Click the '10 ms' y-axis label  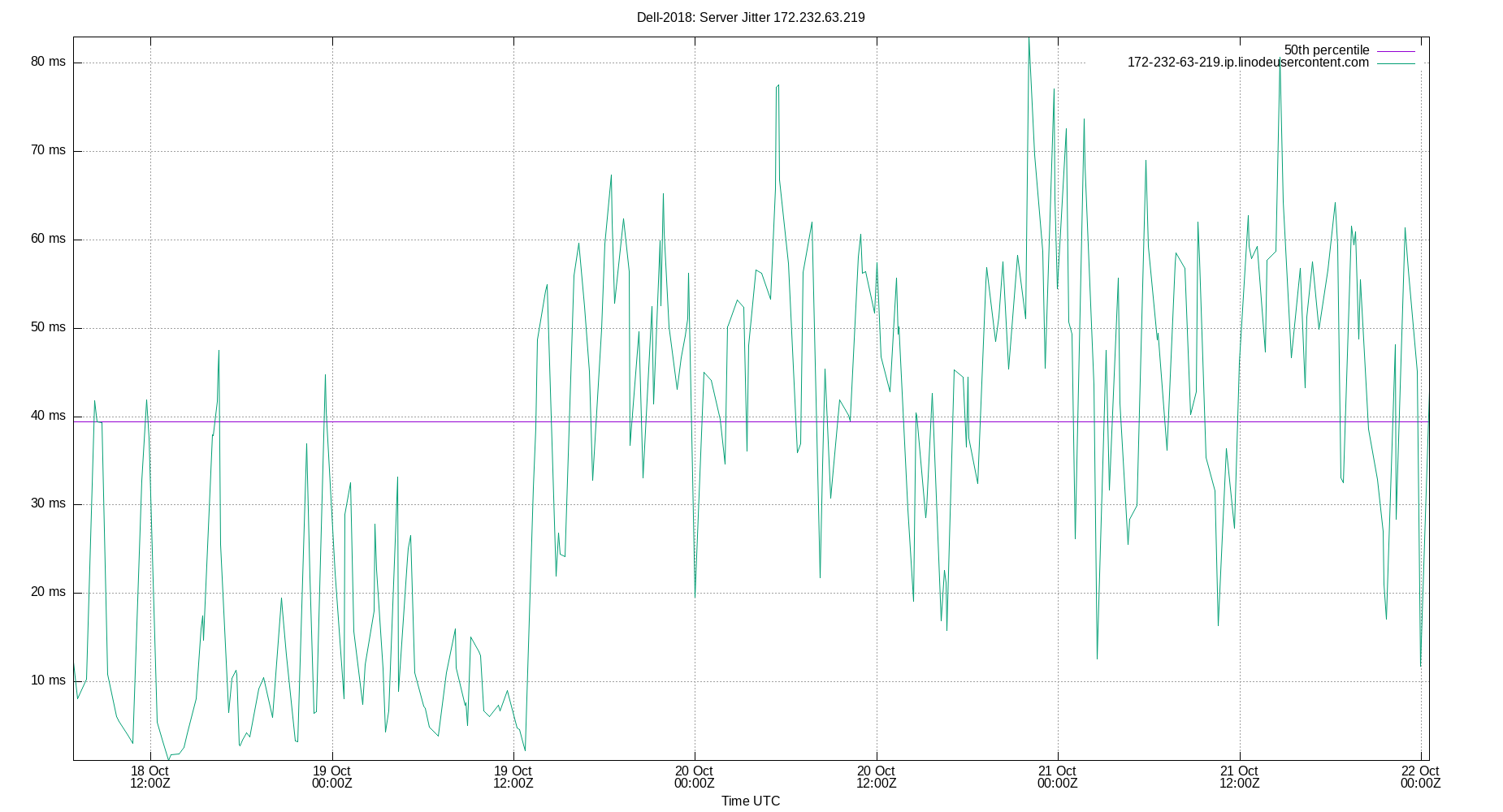coord(48,680)
